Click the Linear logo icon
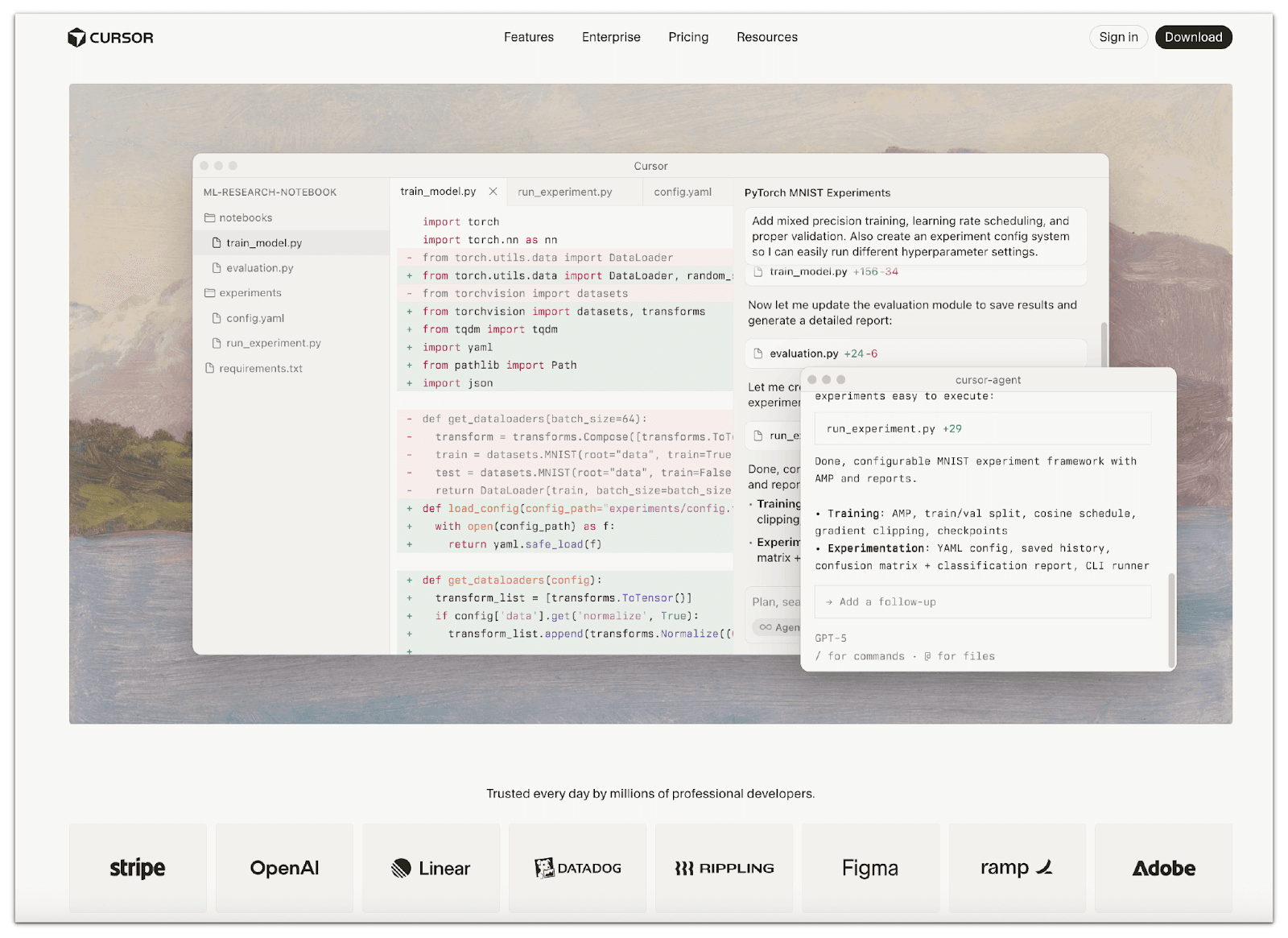 [x=402, y=868]
